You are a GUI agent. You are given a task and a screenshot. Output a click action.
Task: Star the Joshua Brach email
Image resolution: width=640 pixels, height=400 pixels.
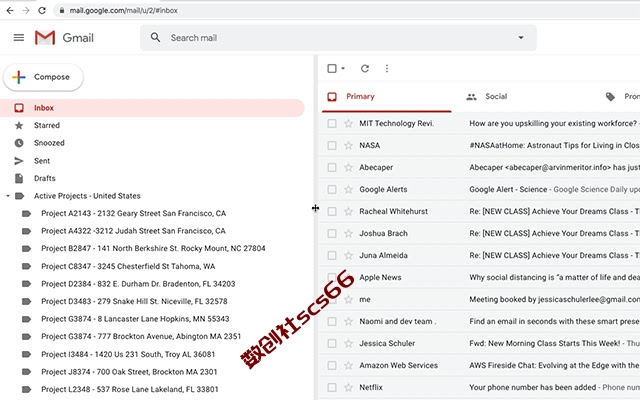click(348, 233)
